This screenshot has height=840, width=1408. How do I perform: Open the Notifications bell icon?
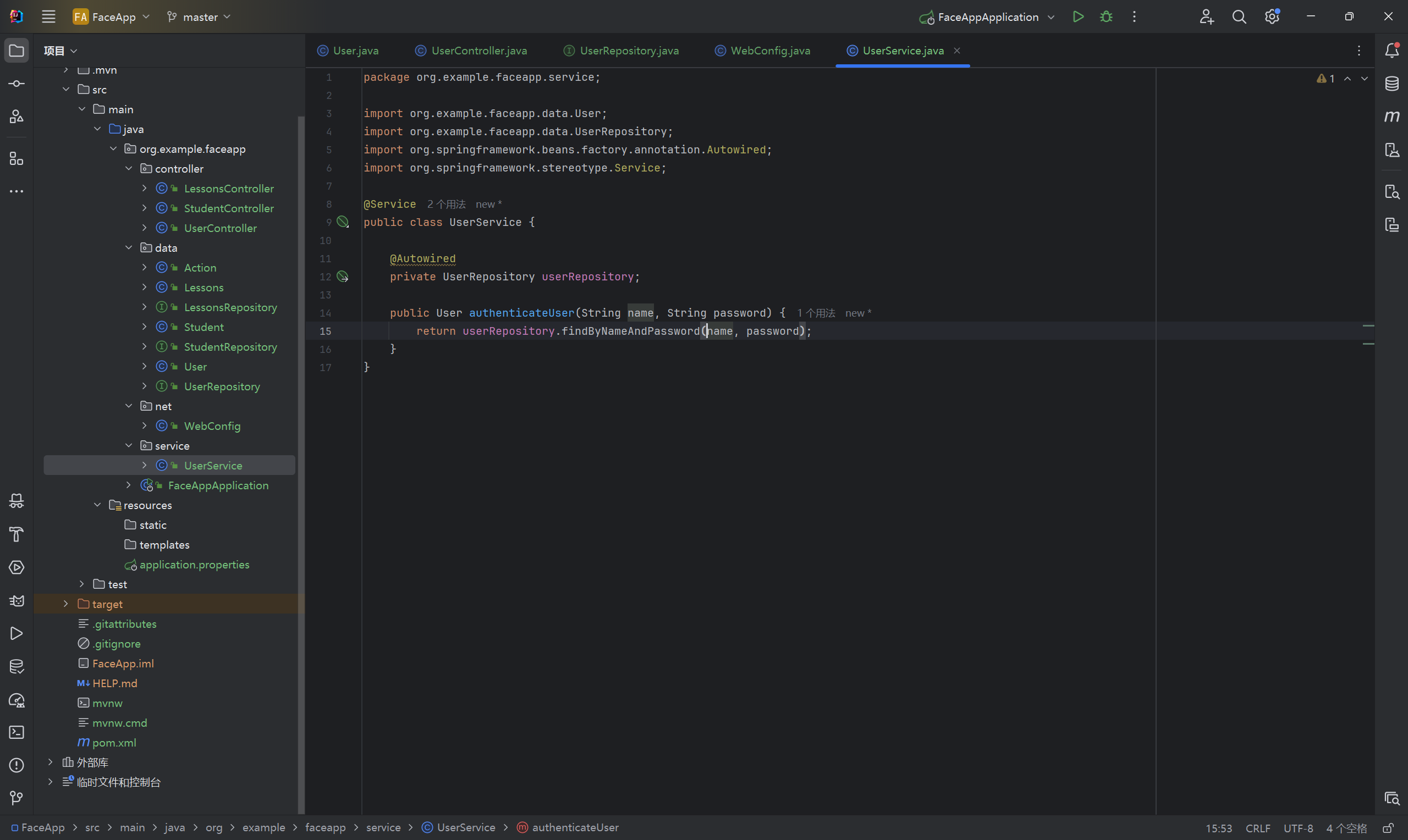coord(1391,51)
